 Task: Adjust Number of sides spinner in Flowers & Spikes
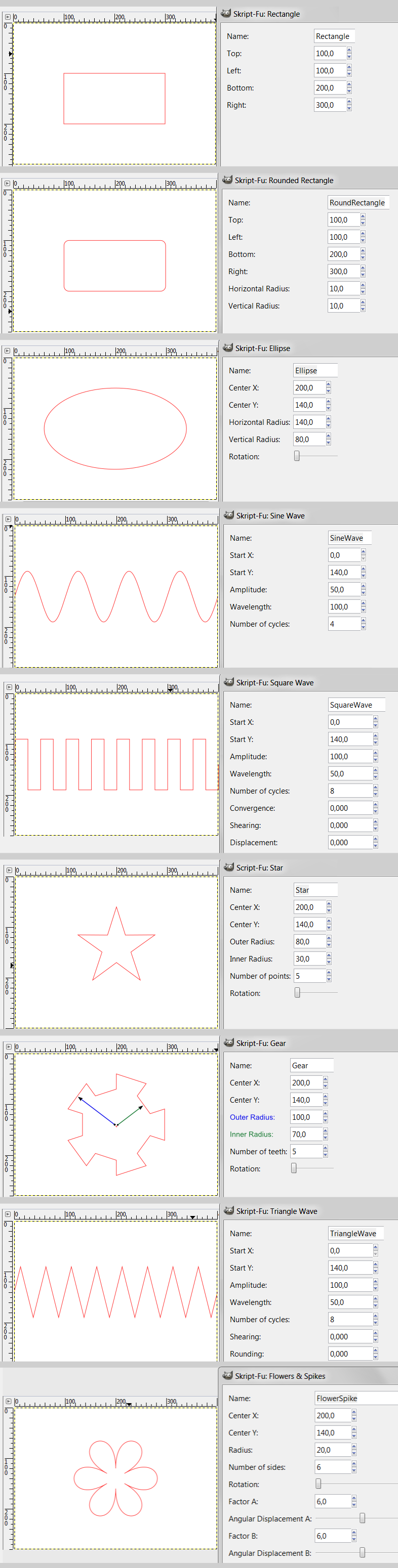[x=354, y=1467]
